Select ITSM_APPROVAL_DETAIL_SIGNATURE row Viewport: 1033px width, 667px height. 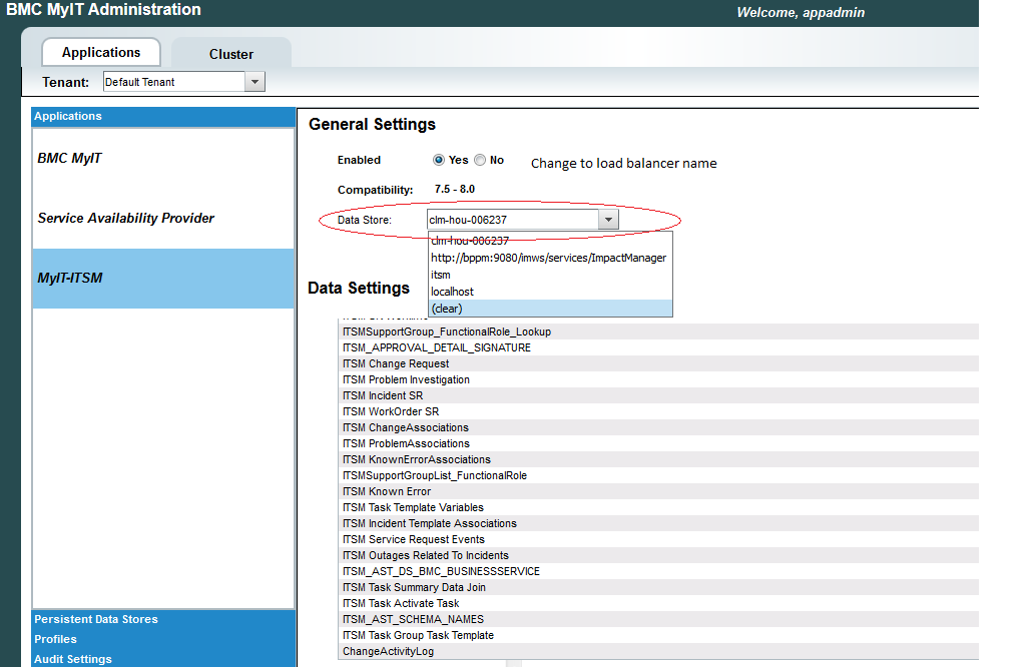point(658,347)
